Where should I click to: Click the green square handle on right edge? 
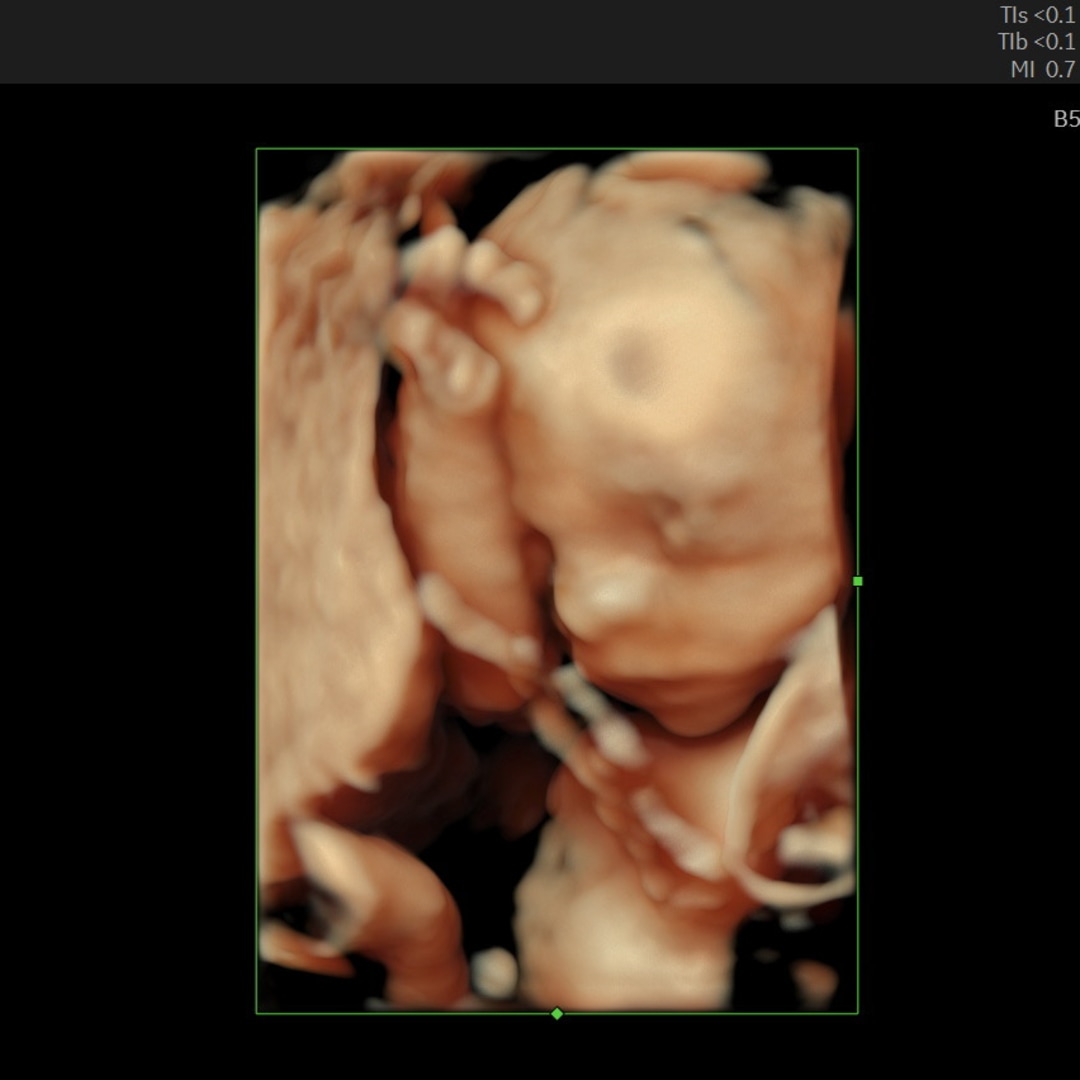pyautogui.click(x=857, y=581)
